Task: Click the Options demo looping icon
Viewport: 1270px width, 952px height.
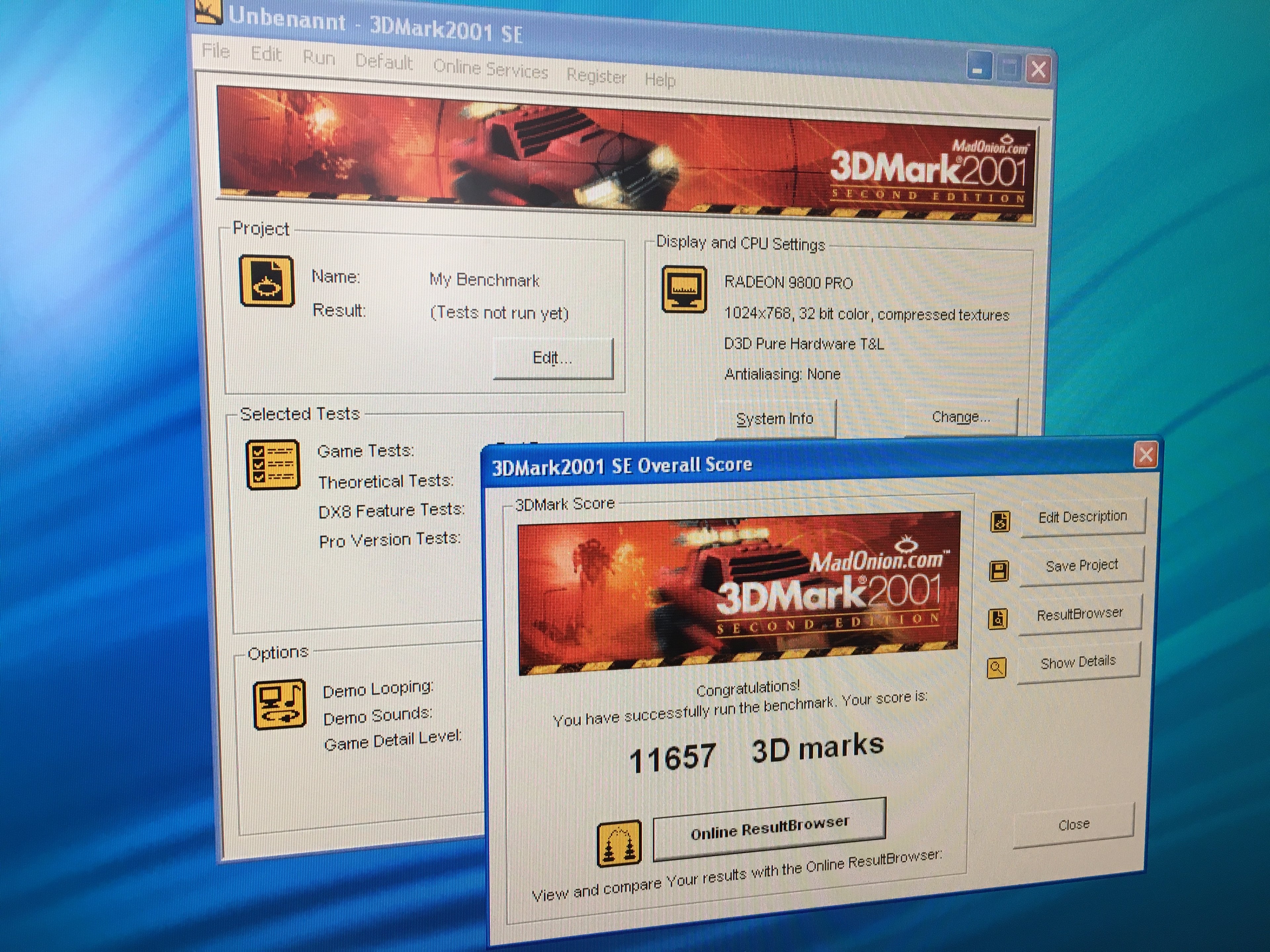Action: (279, 705)
